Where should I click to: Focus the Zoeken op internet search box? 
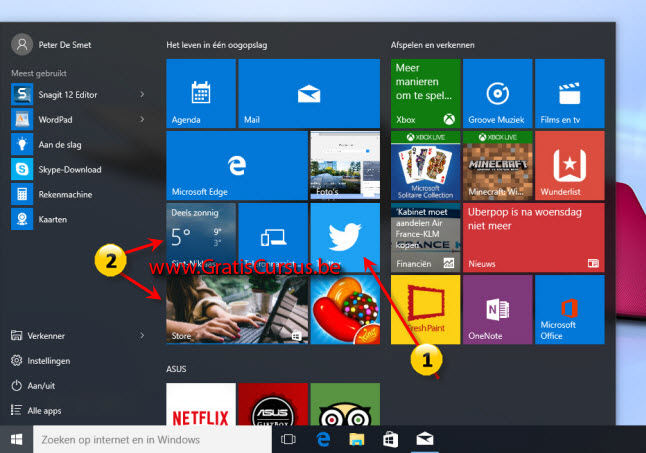point(152,439)
